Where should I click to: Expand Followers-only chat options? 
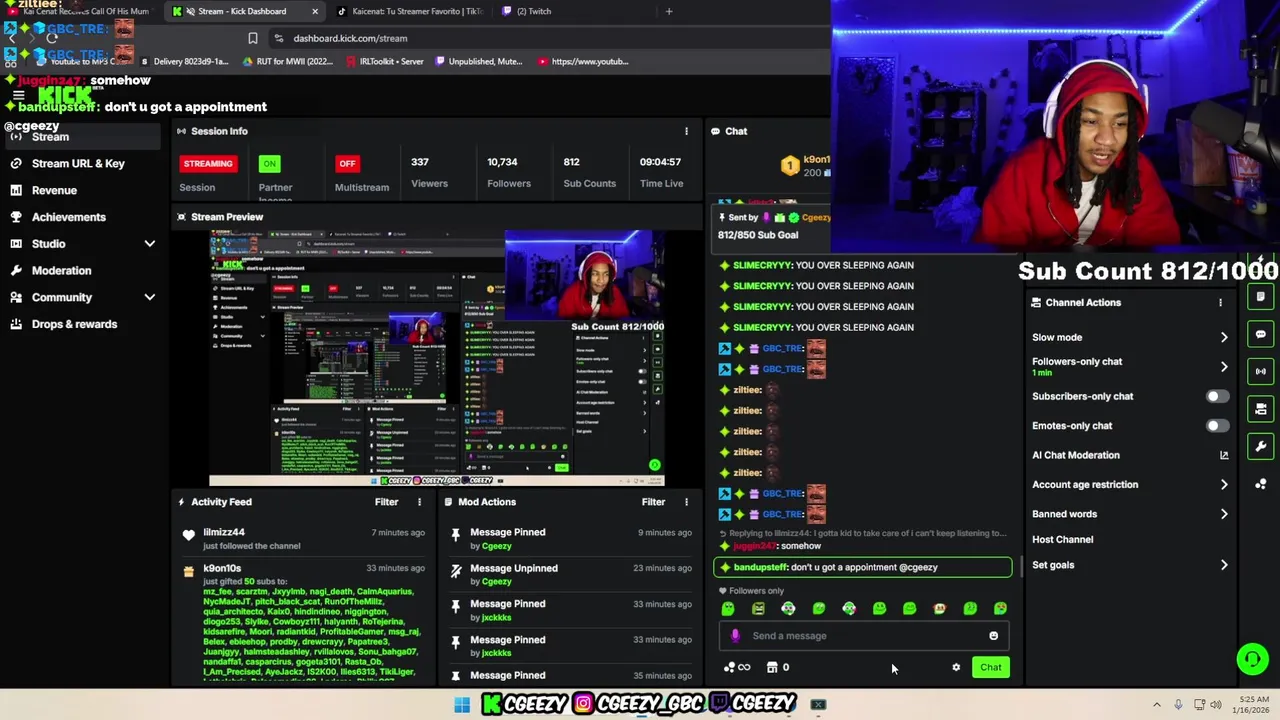(1224, 367)
